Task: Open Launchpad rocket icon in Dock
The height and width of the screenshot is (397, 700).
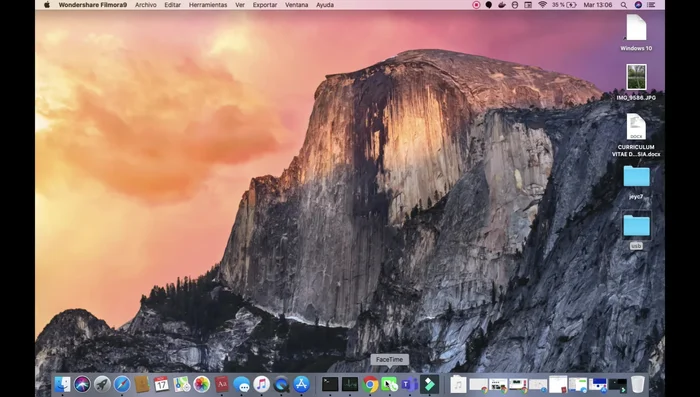Action: point(102,384)
